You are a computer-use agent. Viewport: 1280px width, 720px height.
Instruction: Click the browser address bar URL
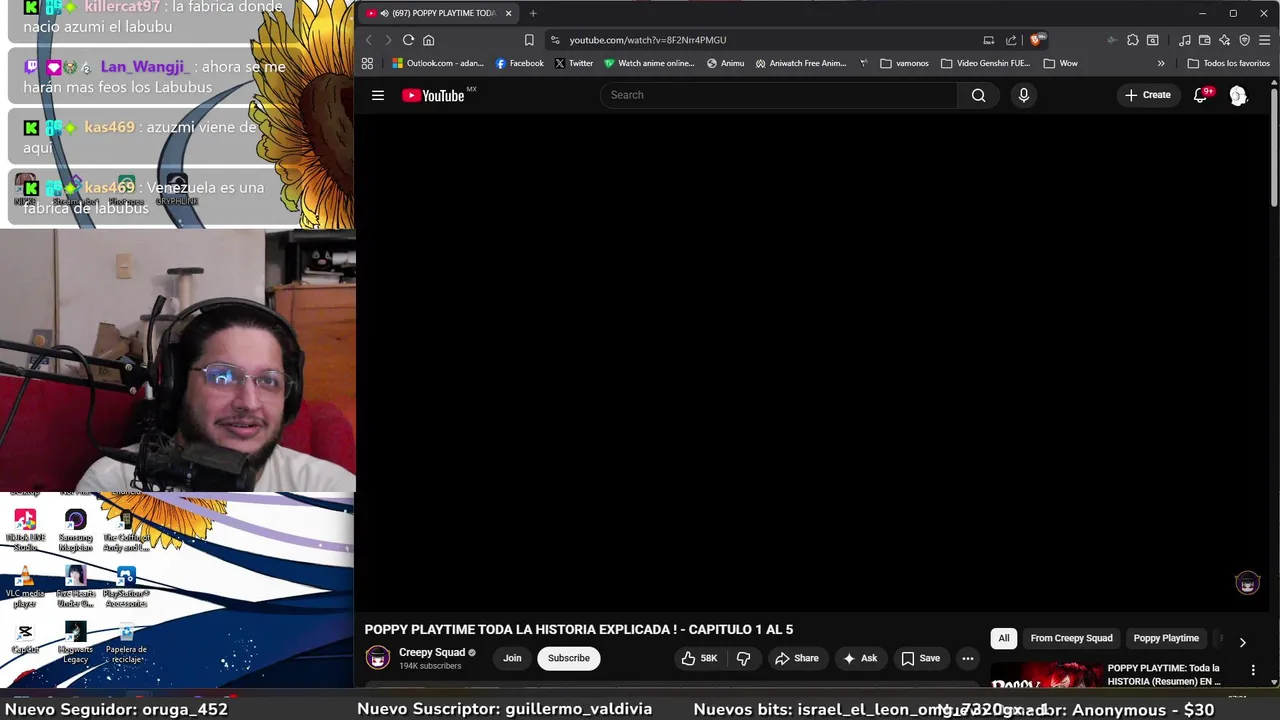coord(648,40)
